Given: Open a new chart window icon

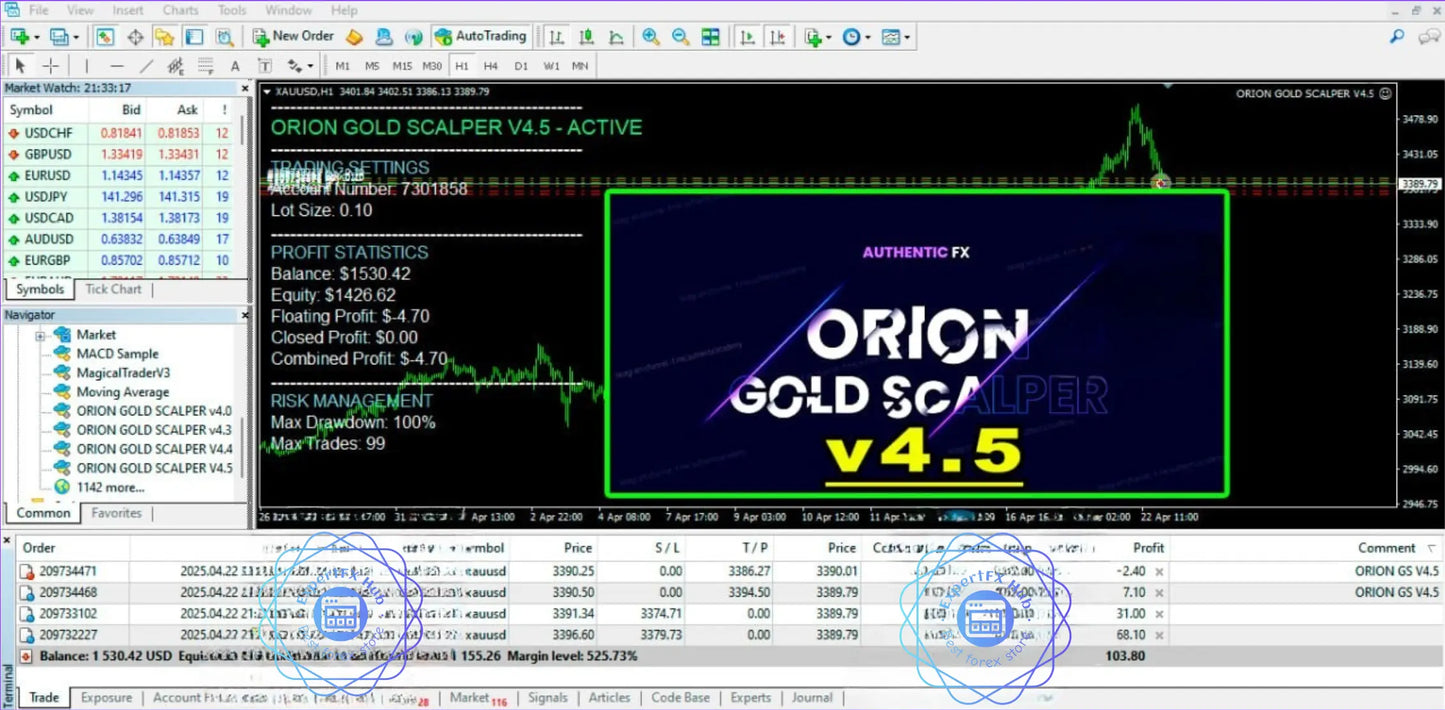Looking at the screenshot, I should click(x=19, y=36).
